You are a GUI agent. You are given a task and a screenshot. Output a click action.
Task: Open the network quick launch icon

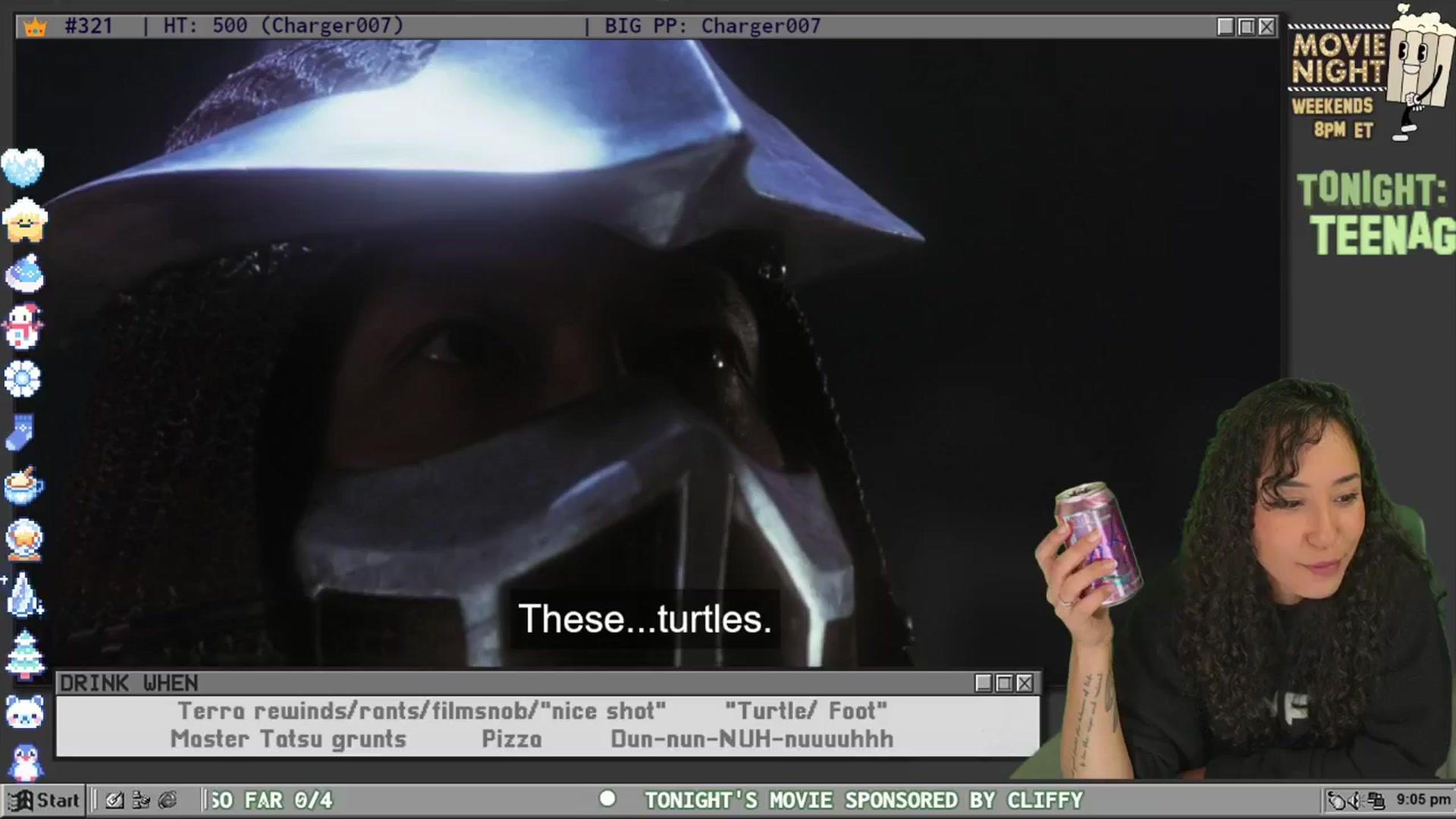(x=141, y=800)
